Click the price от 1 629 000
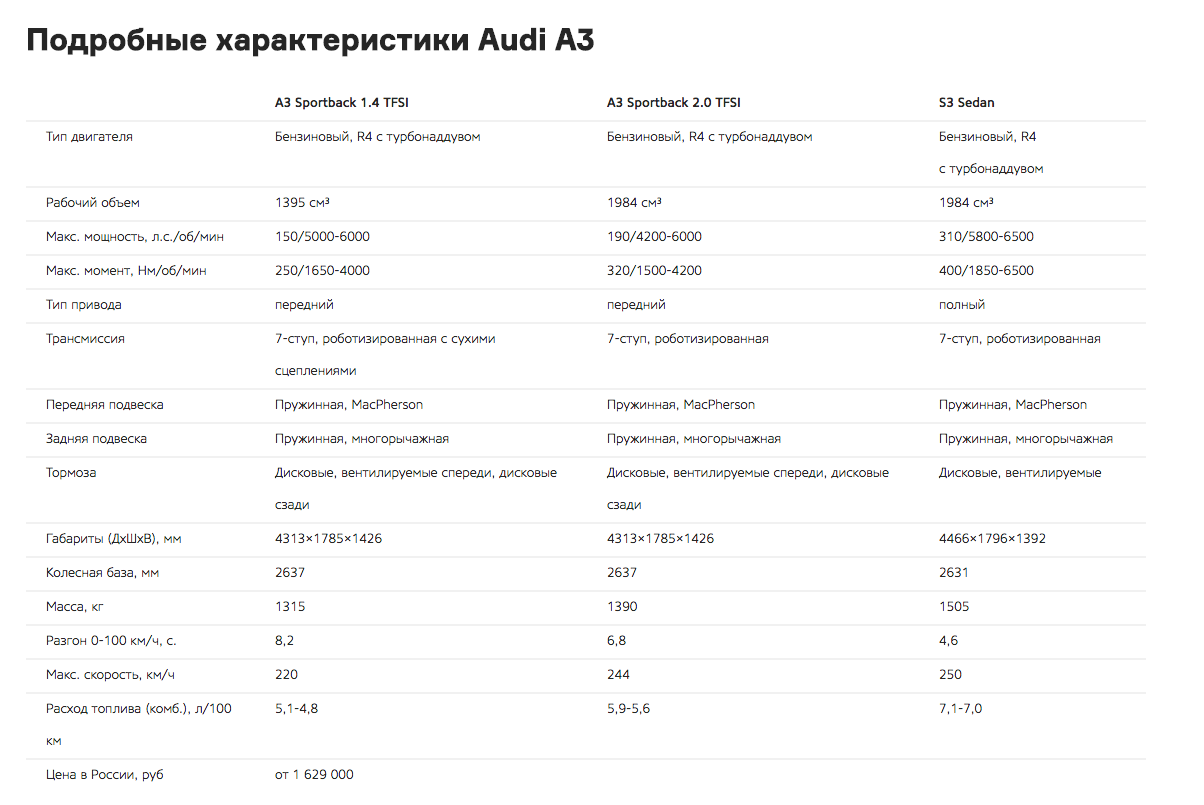The image size is (1204, 805). pos(314,775)
